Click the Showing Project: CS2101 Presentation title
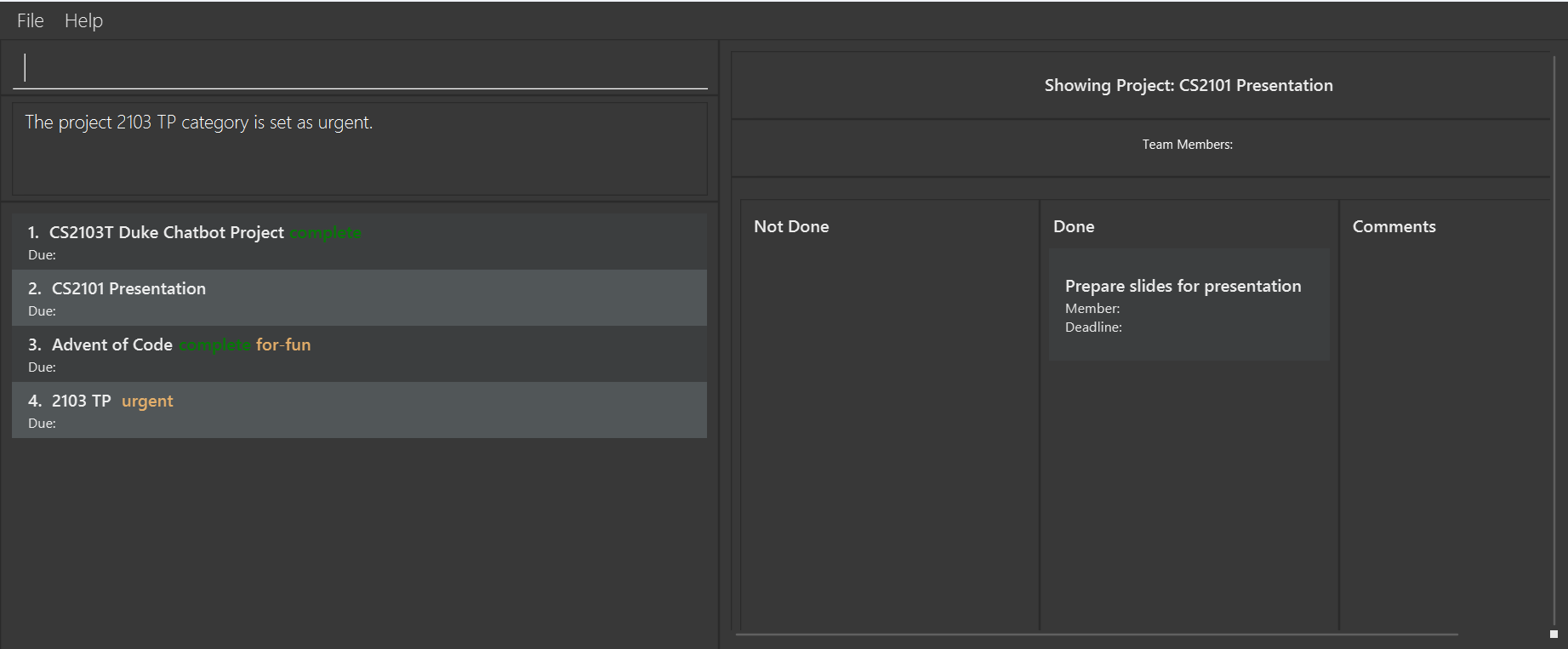Screen dimensions: 1568x649 click(x=1189, y=85)
